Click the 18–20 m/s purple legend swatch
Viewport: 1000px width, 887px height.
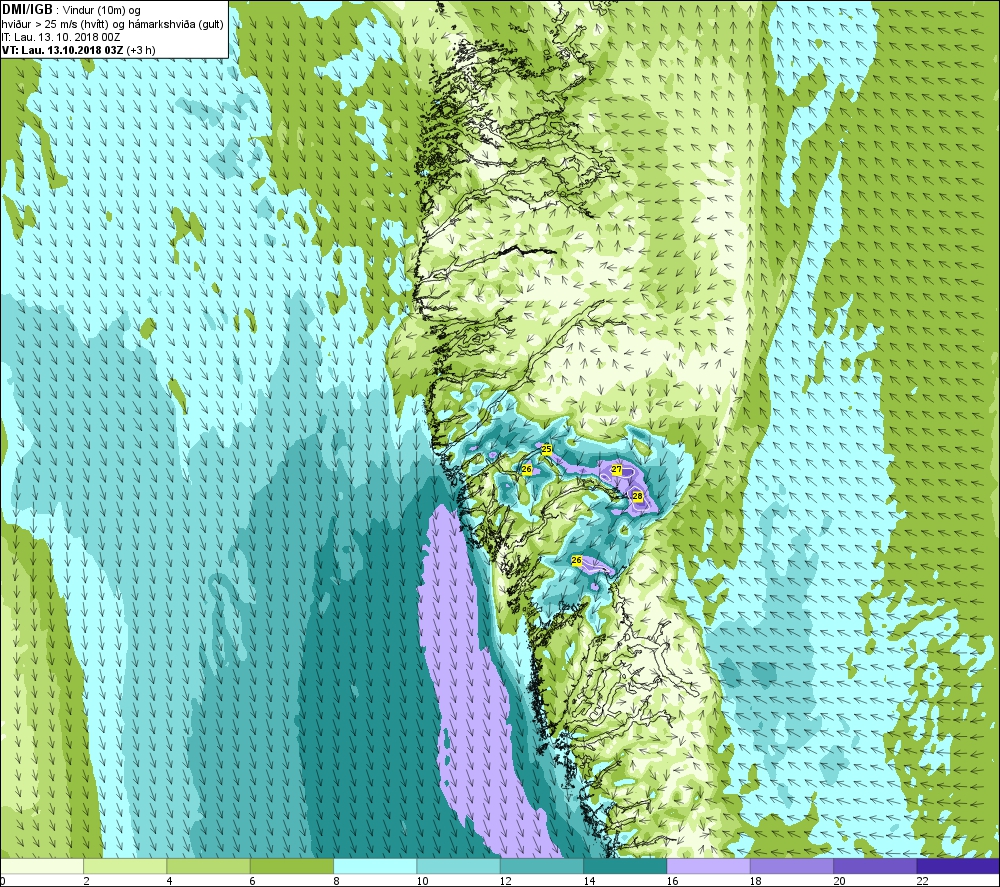point(791,866)
